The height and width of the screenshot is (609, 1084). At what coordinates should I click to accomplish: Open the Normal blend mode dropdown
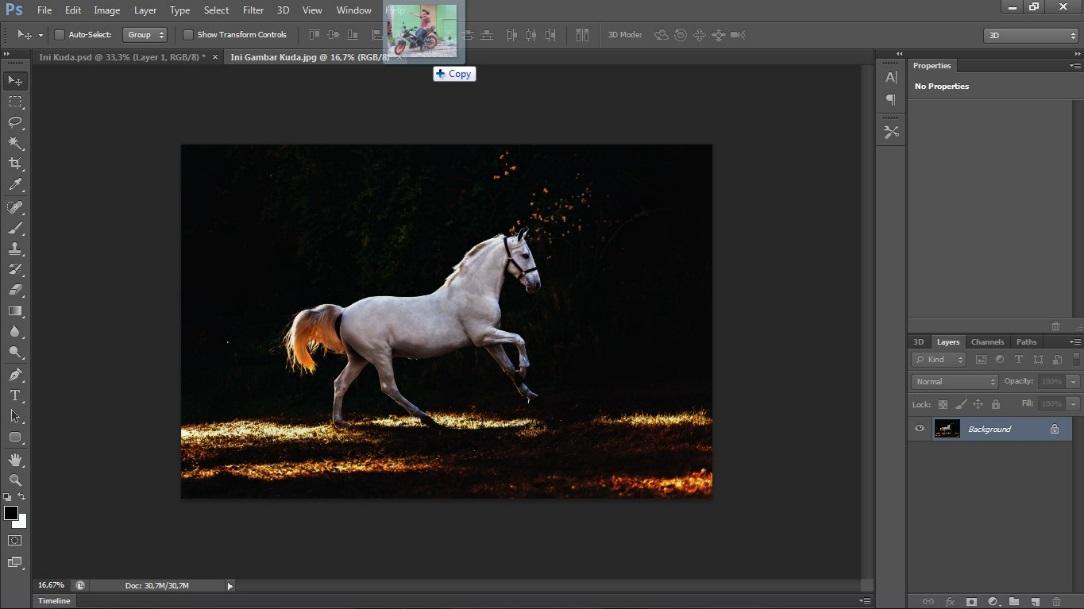[x=954, y=382]
